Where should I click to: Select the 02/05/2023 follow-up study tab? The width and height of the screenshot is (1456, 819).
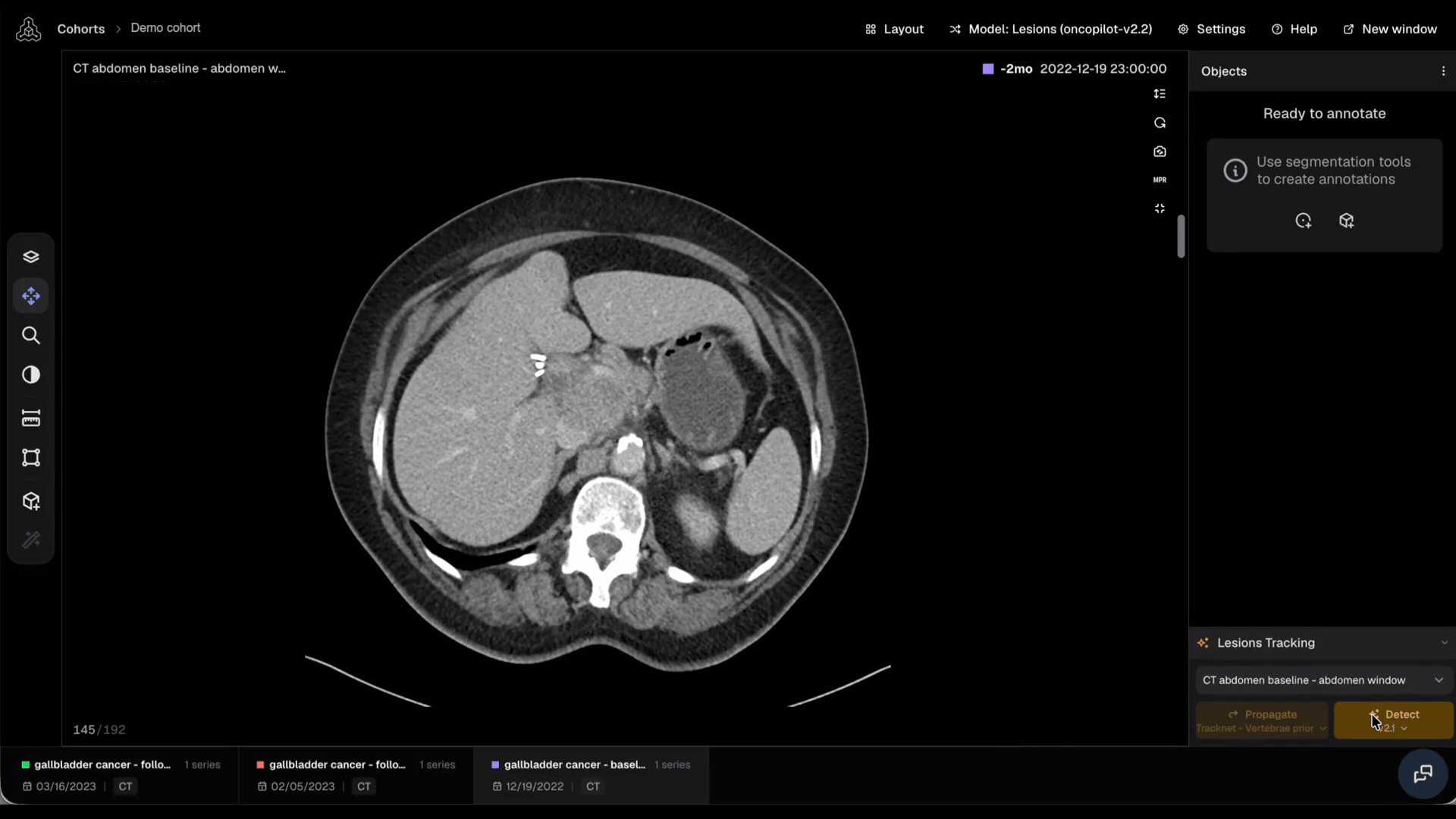point(356,775)
